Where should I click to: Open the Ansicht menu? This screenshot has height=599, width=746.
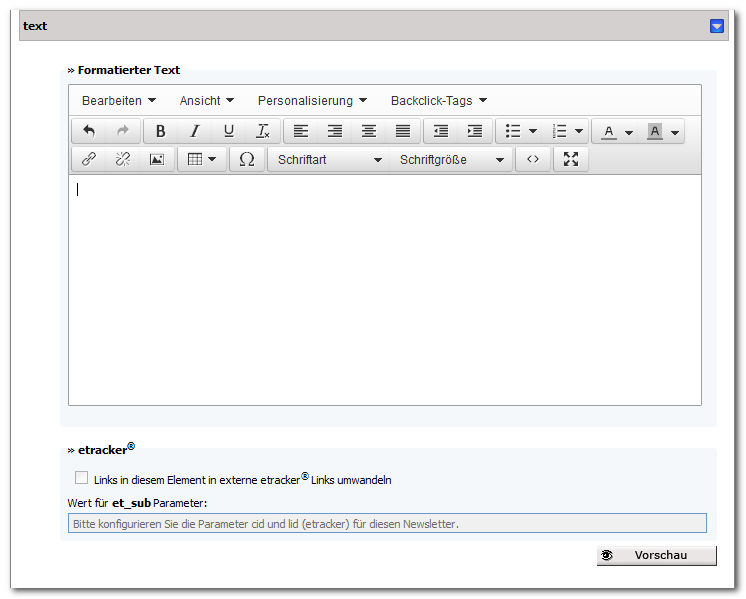click(x=206, y=100)
